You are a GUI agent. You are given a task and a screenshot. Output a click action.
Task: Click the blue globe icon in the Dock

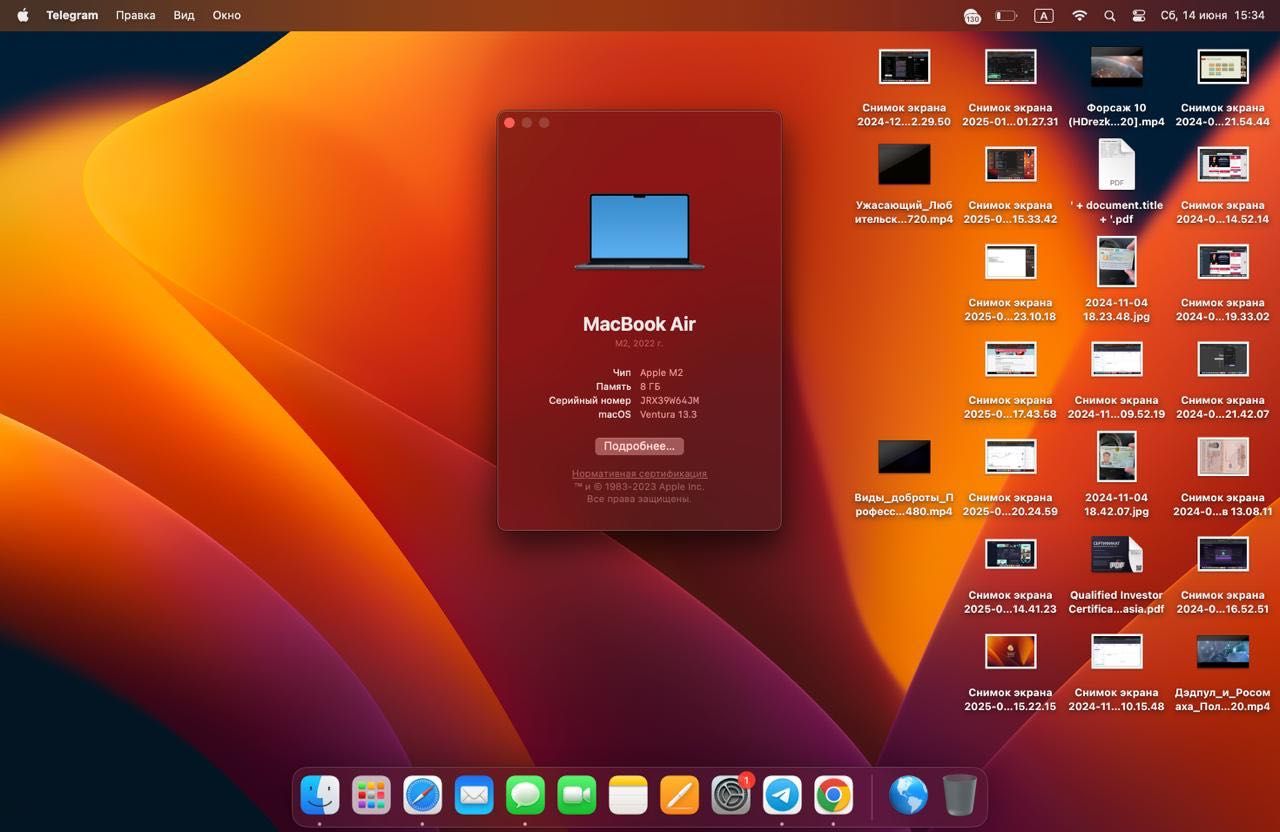(x=908, y=796)
